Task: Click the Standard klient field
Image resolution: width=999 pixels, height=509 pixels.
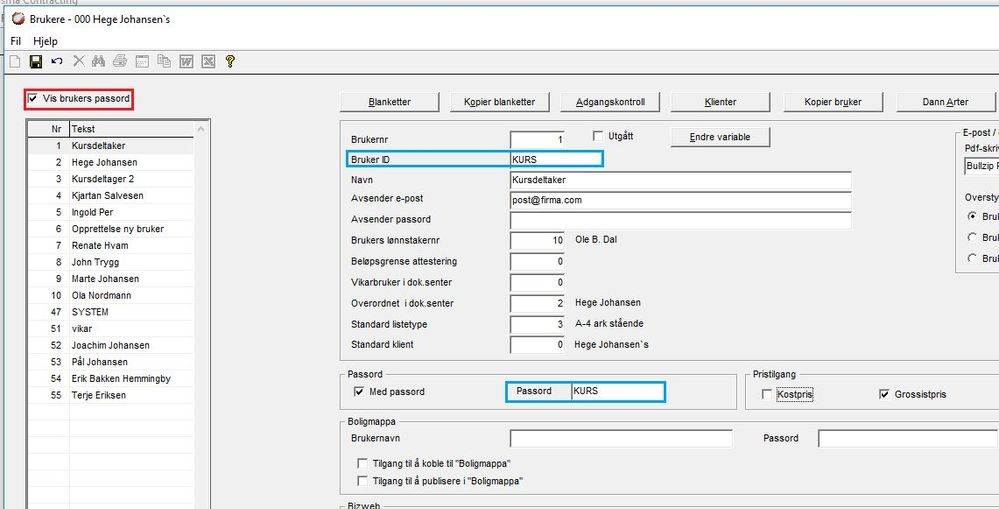Action: click(x=537, y=345)
